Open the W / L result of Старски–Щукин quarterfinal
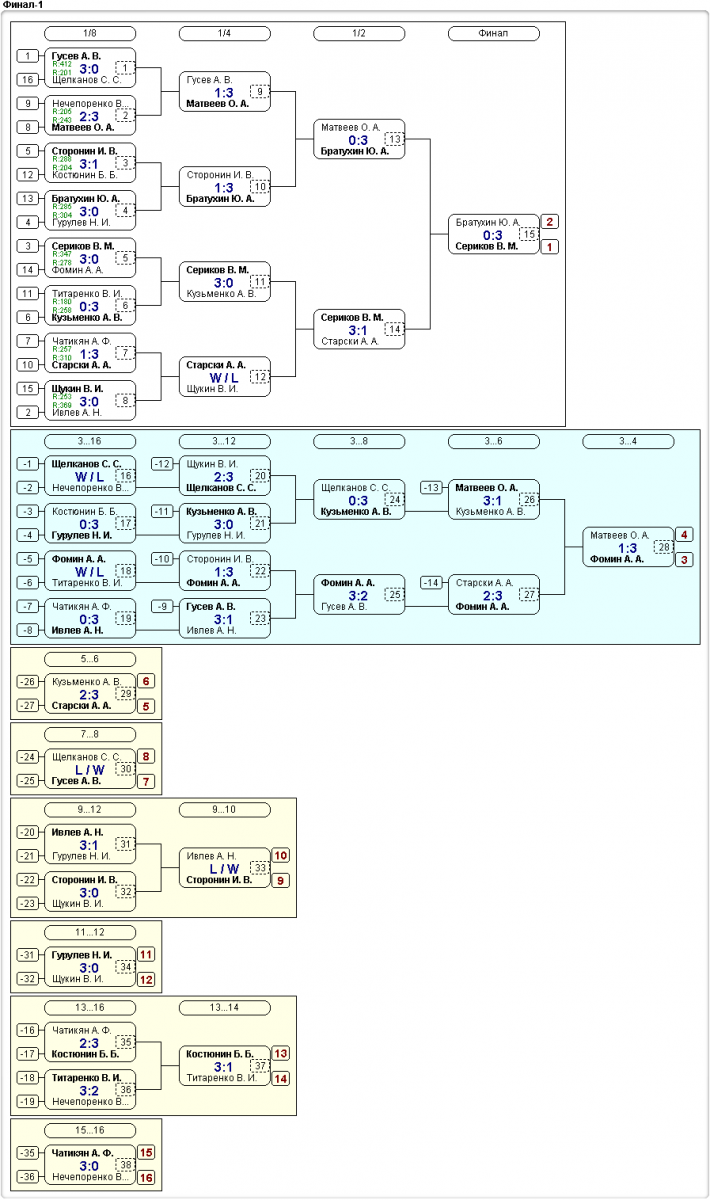The image size is (710, 1200). click(224, 377)
